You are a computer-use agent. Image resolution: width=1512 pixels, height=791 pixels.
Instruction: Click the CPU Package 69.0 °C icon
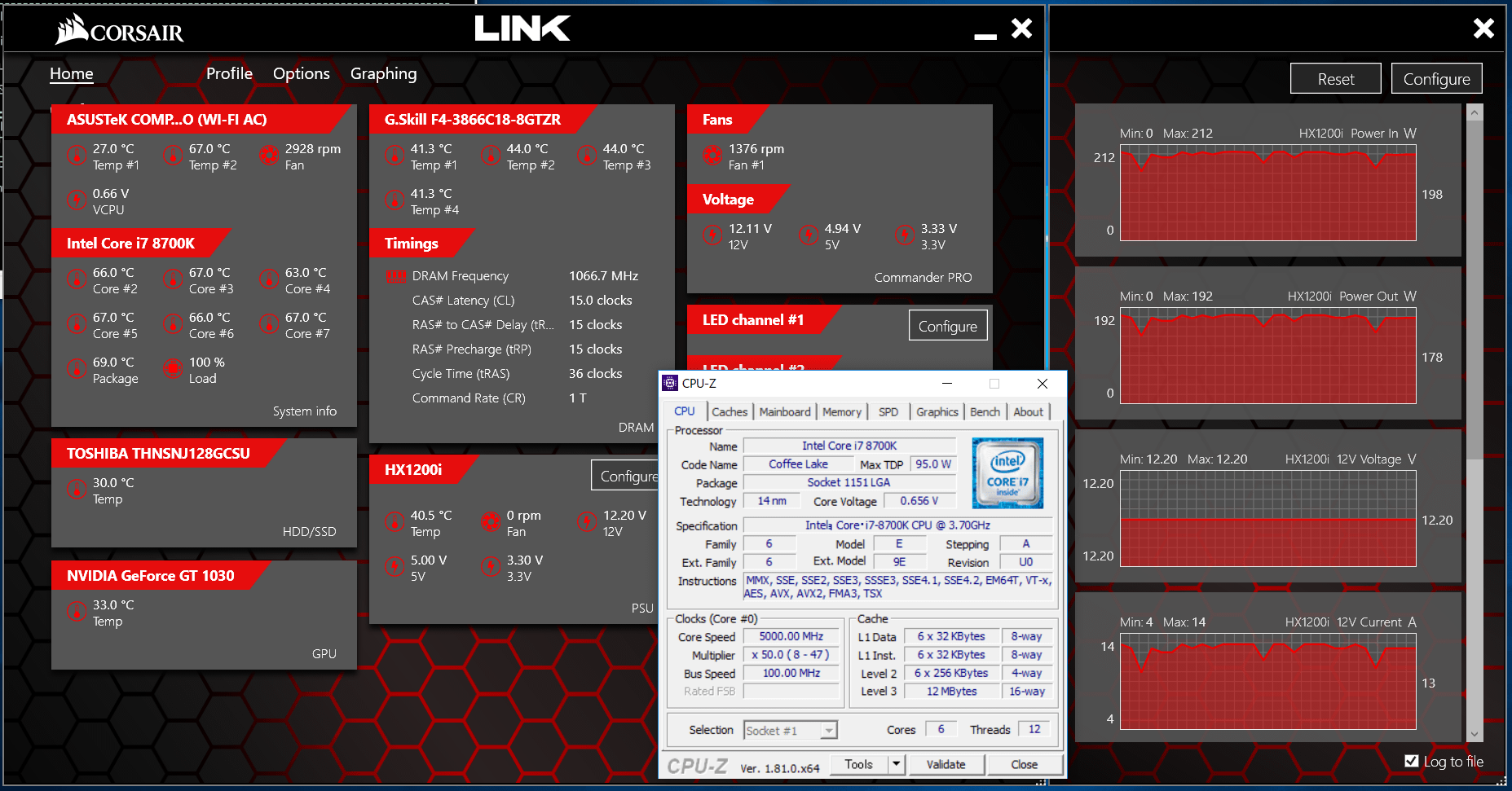pyautogui.click(x=77, y=369)
